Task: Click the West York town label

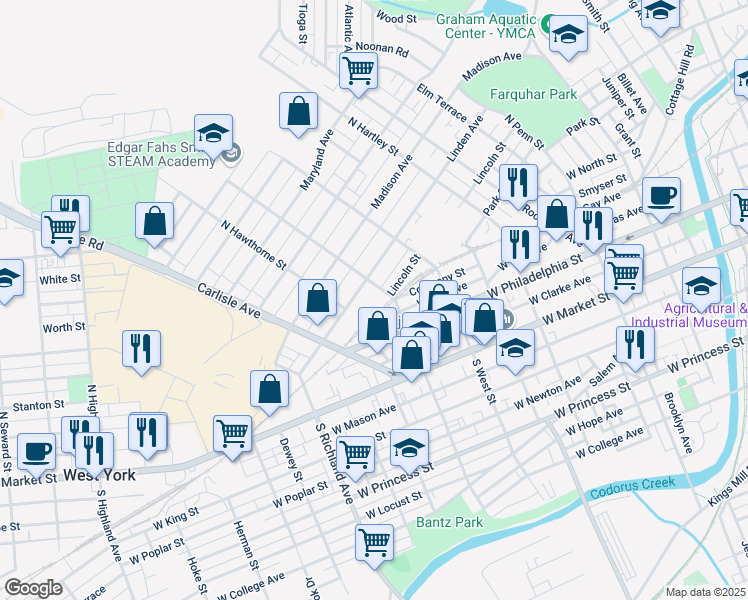Action: coord(99,475)
